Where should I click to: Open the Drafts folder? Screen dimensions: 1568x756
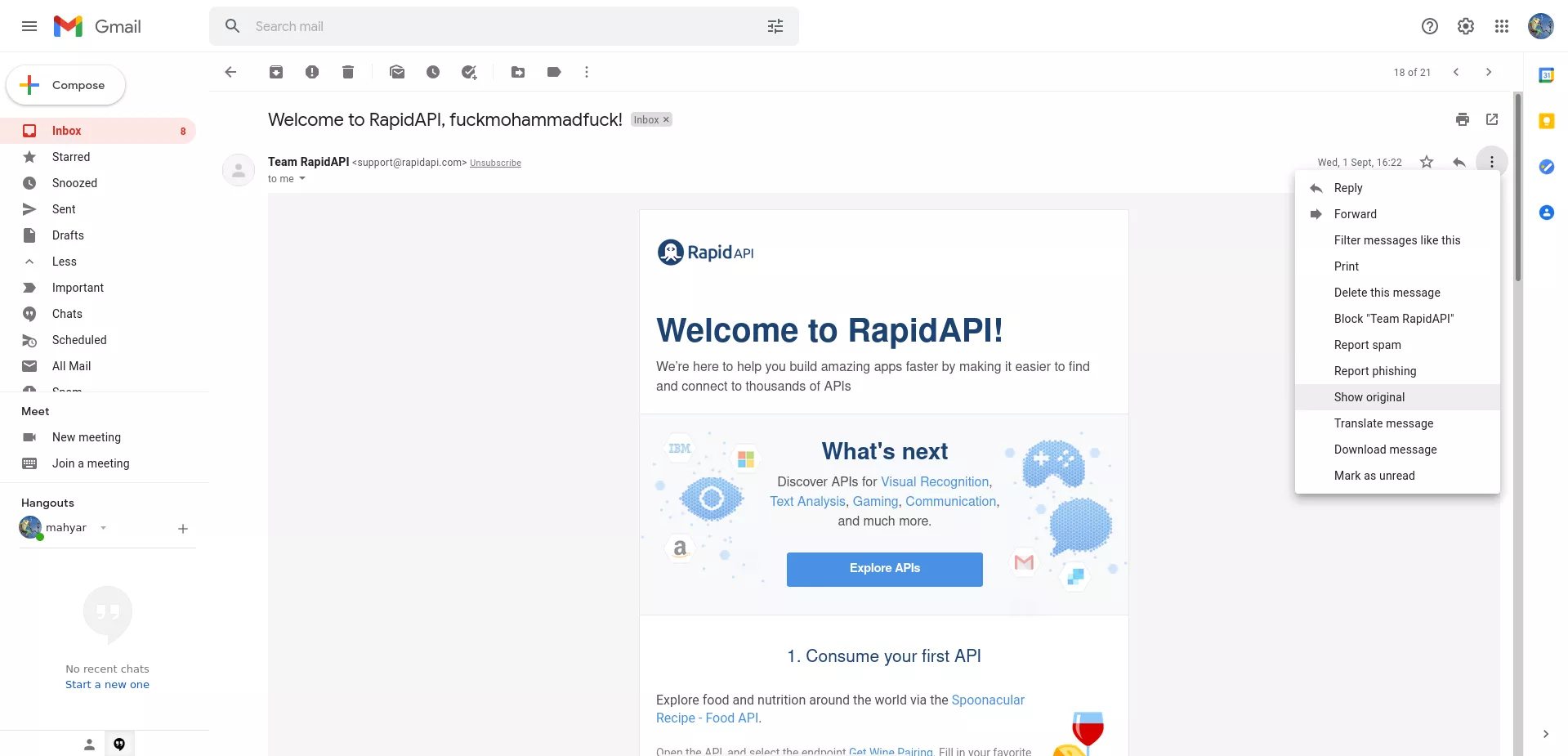(x=98, y=235)
